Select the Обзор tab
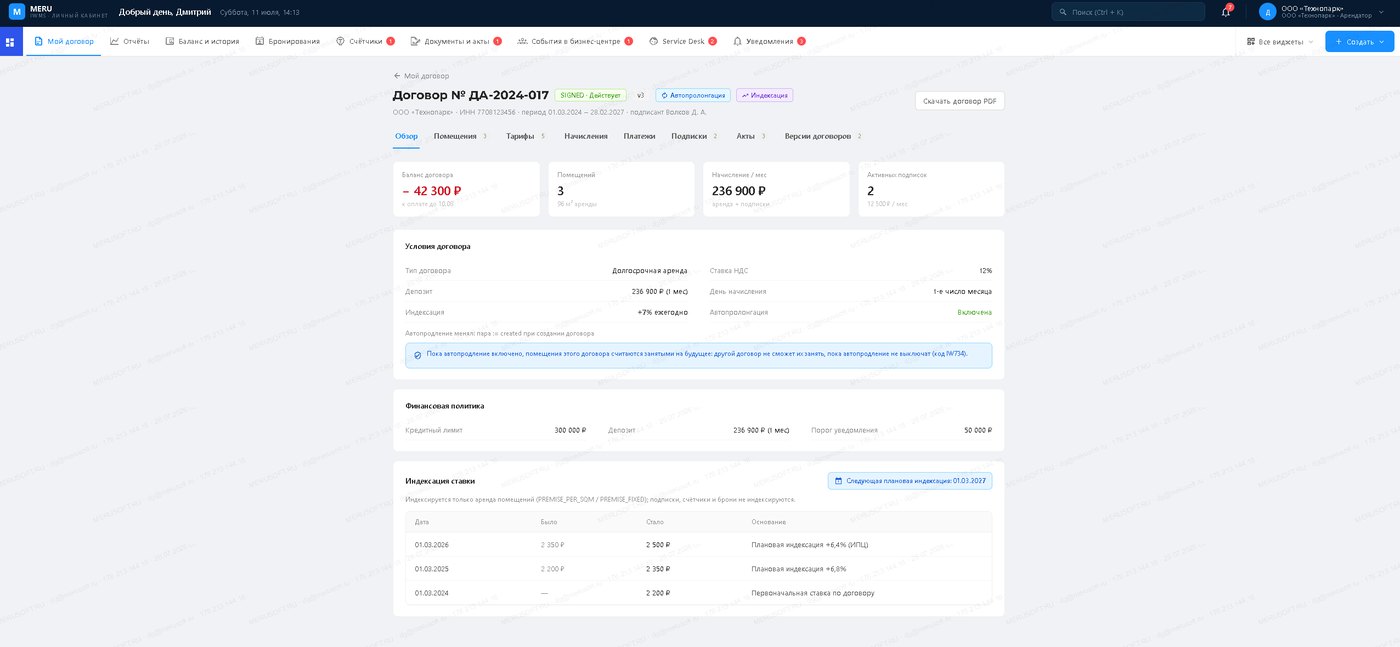Screen dimensions: 1400x647 [406, 135]
